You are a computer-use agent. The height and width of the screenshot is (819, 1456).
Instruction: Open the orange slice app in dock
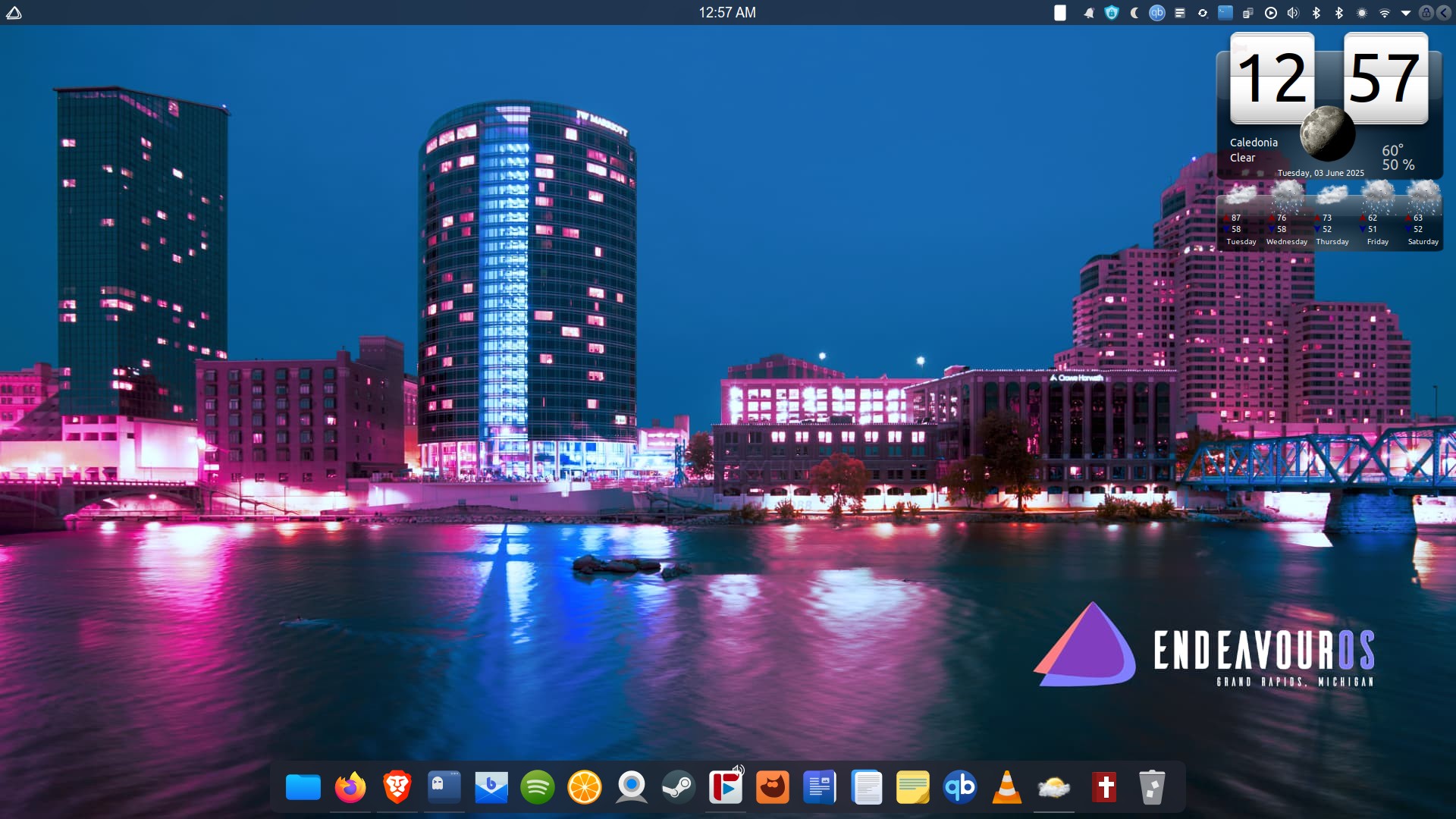pyautogui.click(x=585, y=787)
